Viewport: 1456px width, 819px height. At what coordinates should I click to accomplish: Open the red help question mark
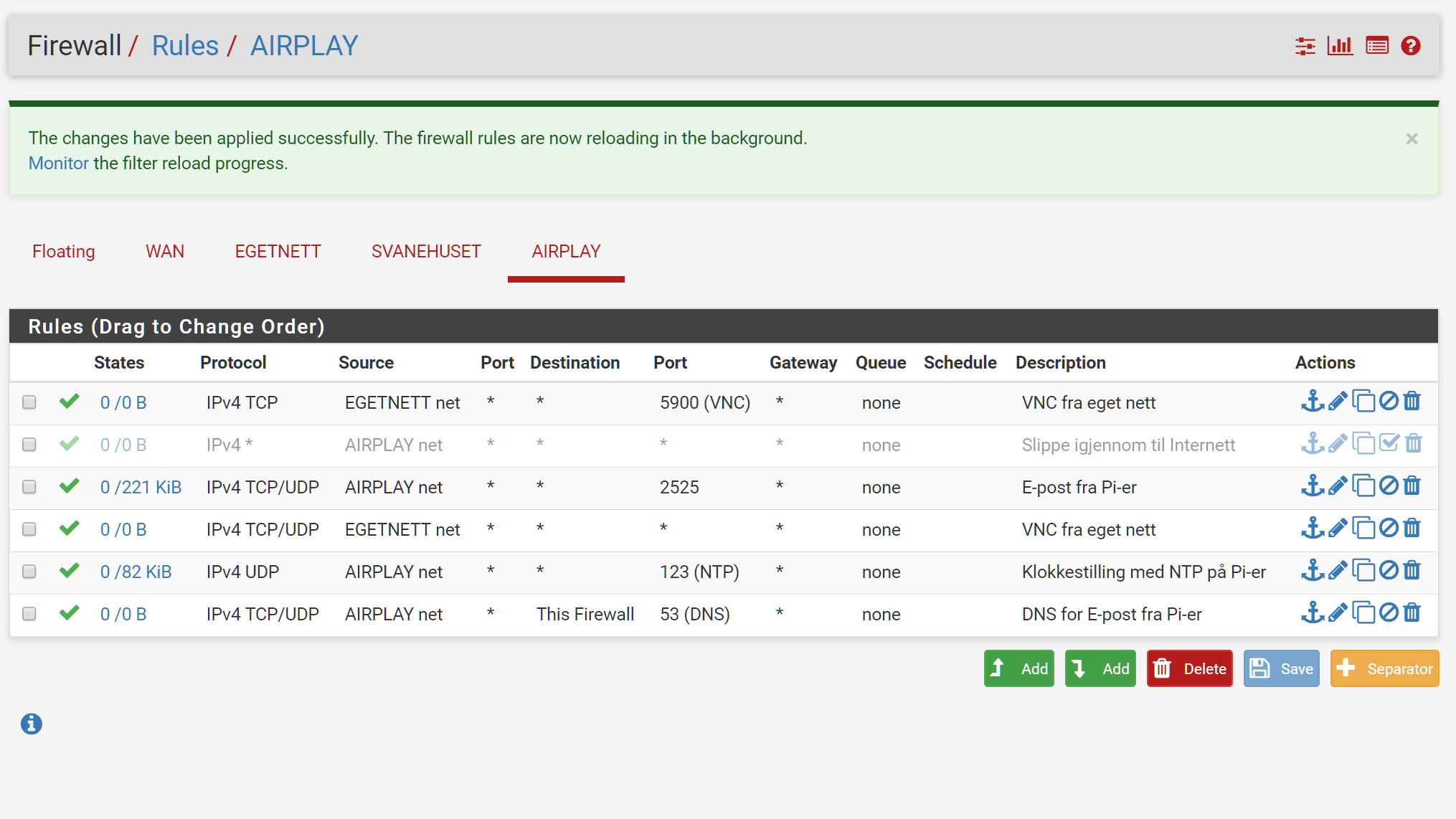(1411, 46)
